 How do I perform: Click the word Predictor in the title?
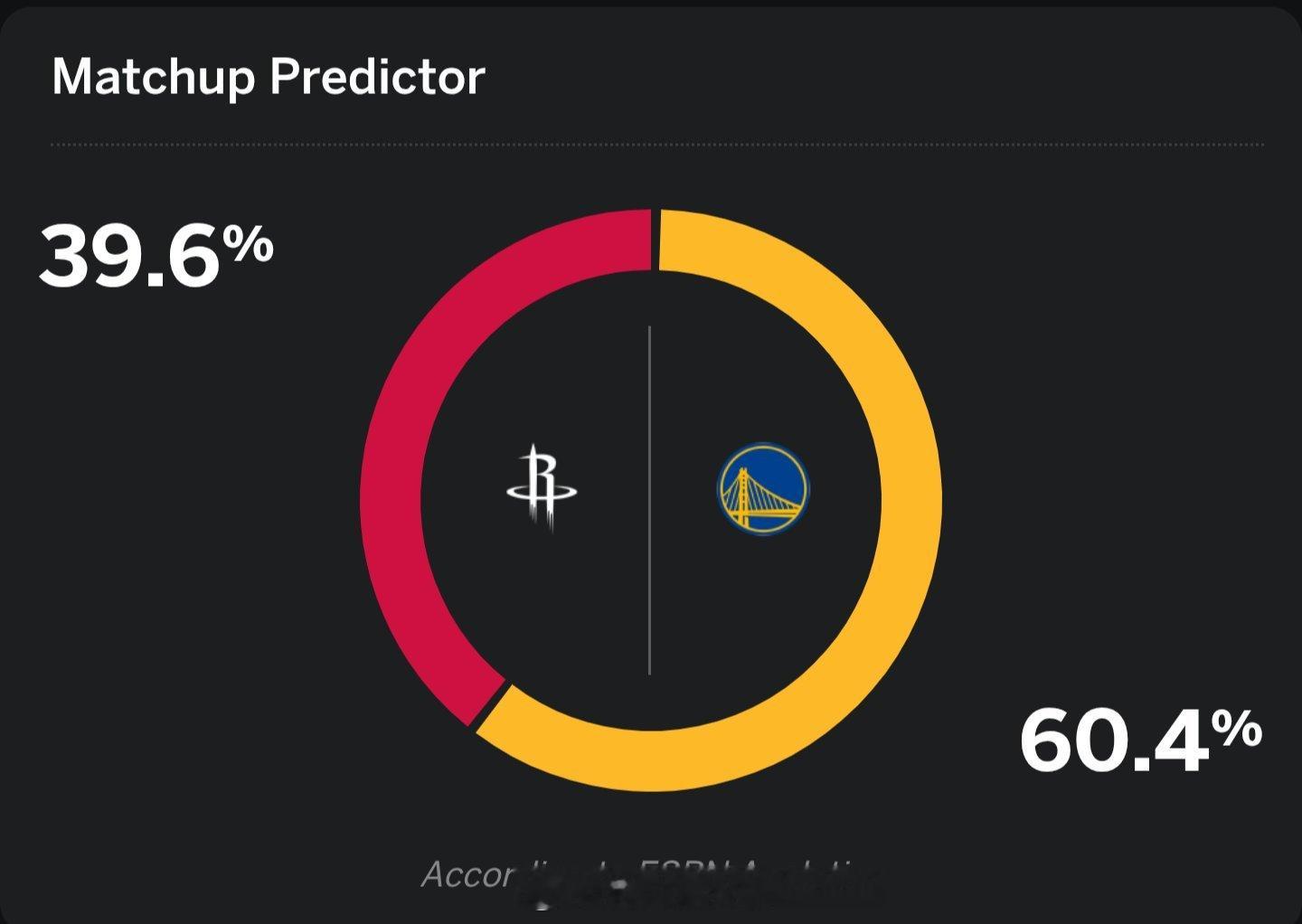coord(377,77)
